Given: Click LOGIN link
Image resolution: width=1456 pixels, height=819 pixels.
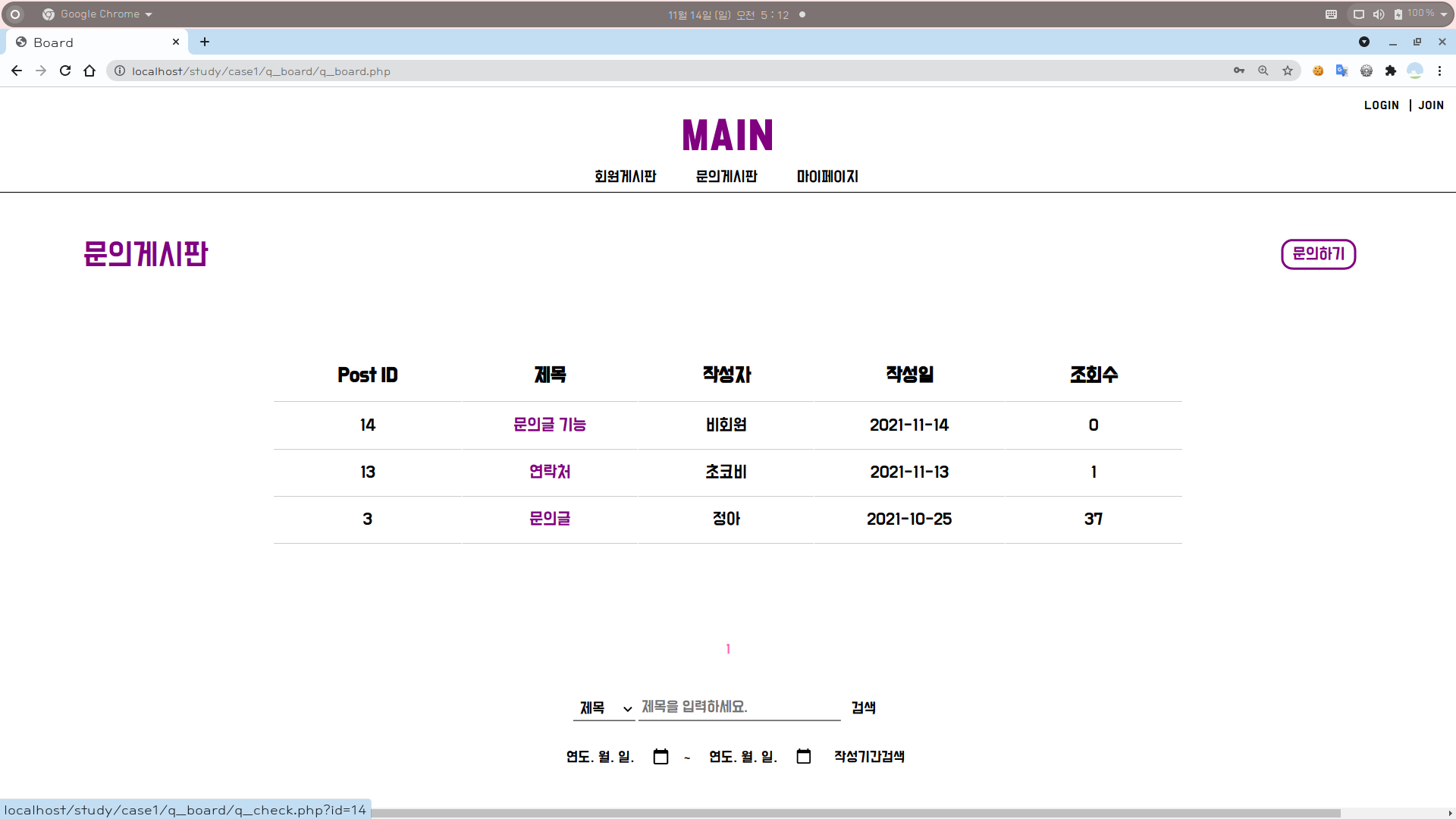Looking at the screenshot, I should click(x=1381, y=105).
